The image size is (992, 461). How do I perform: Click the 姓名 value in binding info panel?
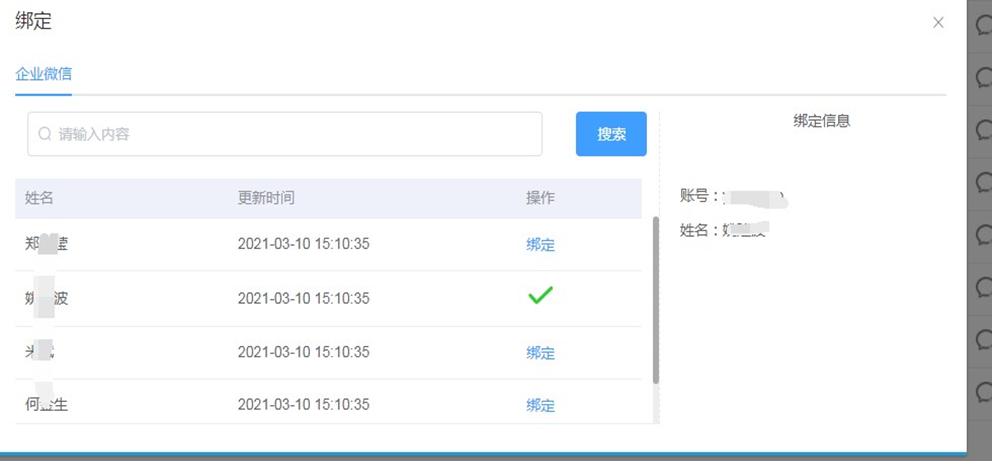click(746, 230)
